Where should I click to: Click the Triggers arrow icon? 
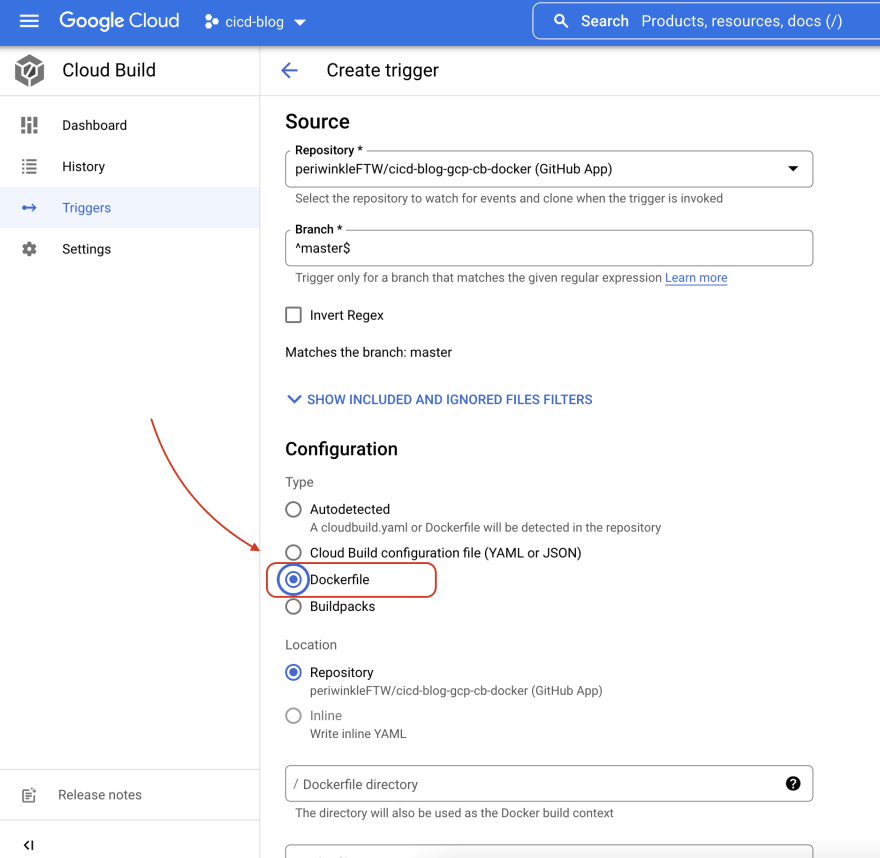(29, 208)
